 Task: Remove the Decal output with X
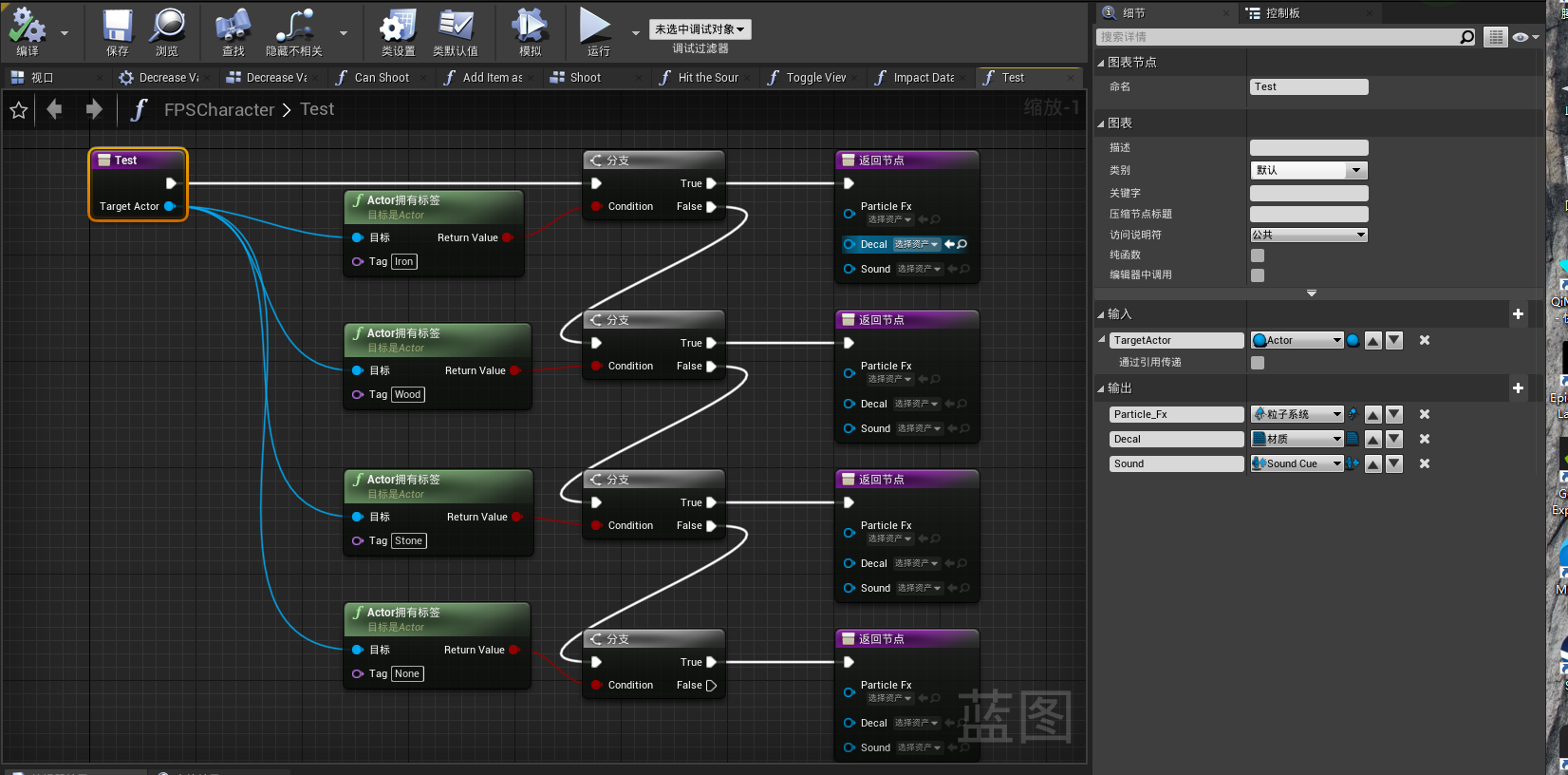(1425, 439)
